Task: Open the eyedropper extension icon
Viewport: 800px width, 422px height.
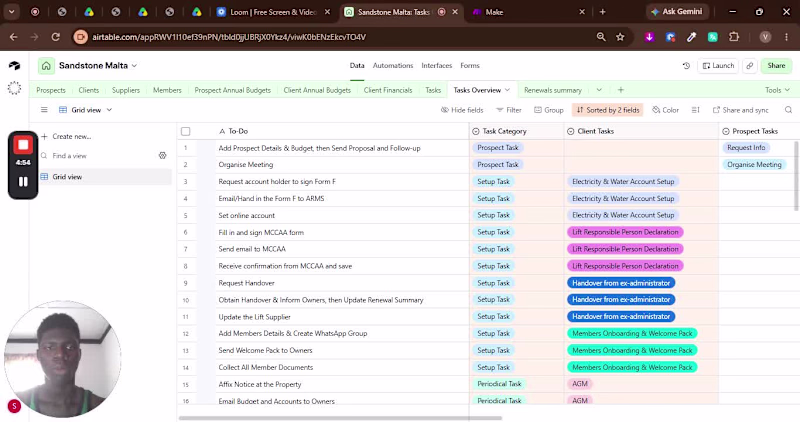Action: pos(691,37)
